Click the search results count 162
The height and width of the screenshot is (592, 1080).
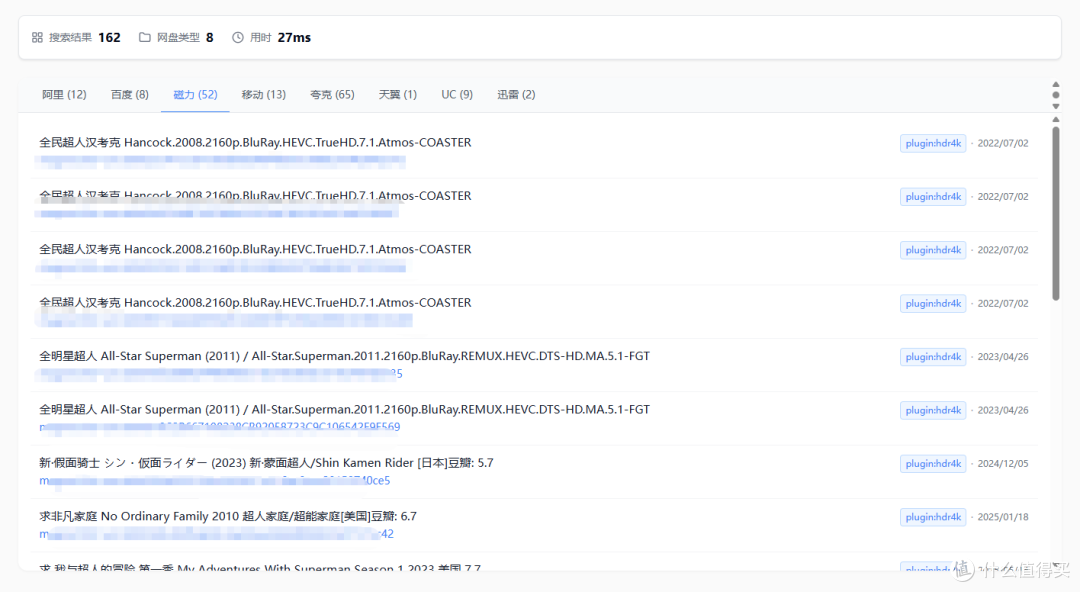pos(110,37)
